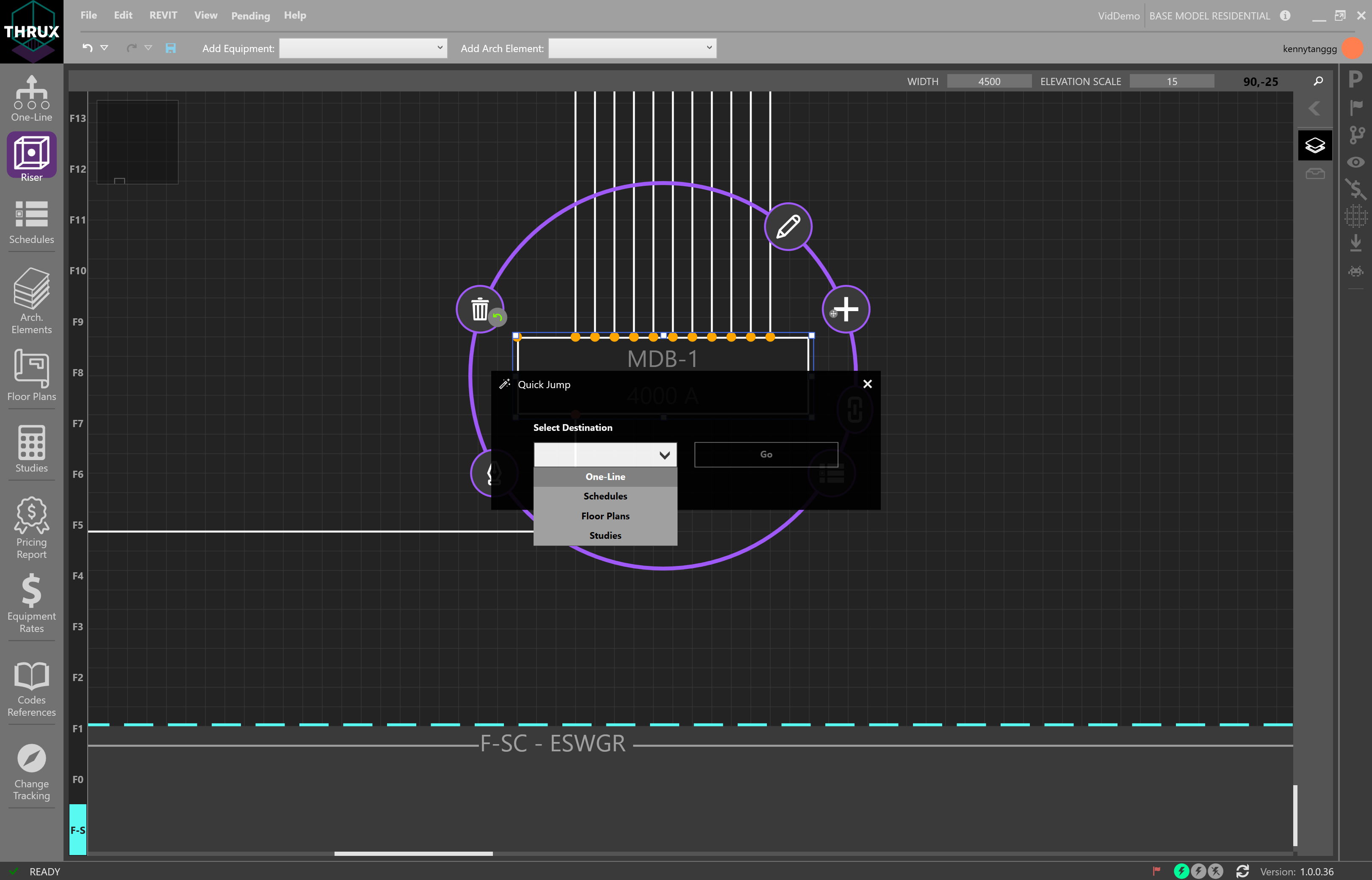This screenshot has height=880, width=1372.
Task: Toggle the hide pricing dollar icon
Action: tap(1355, 189)
